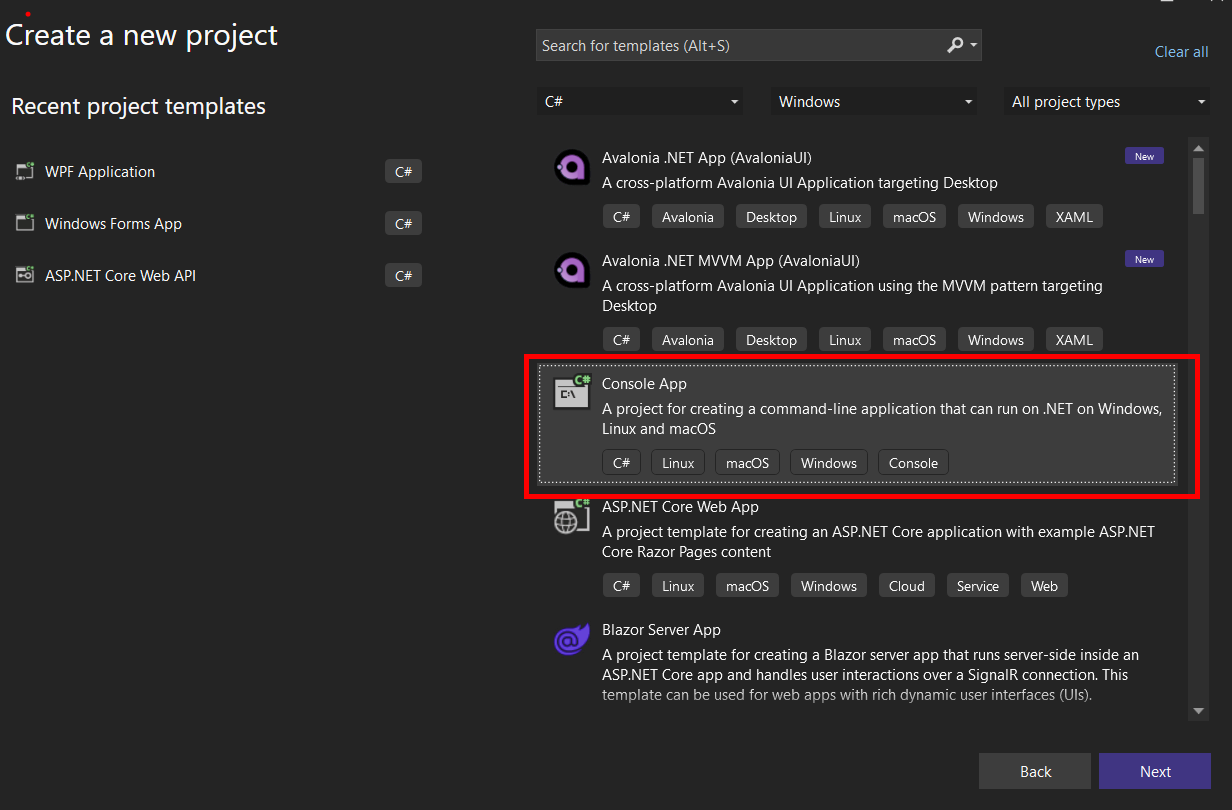Click the C# badge beside WPF Application

403,171
